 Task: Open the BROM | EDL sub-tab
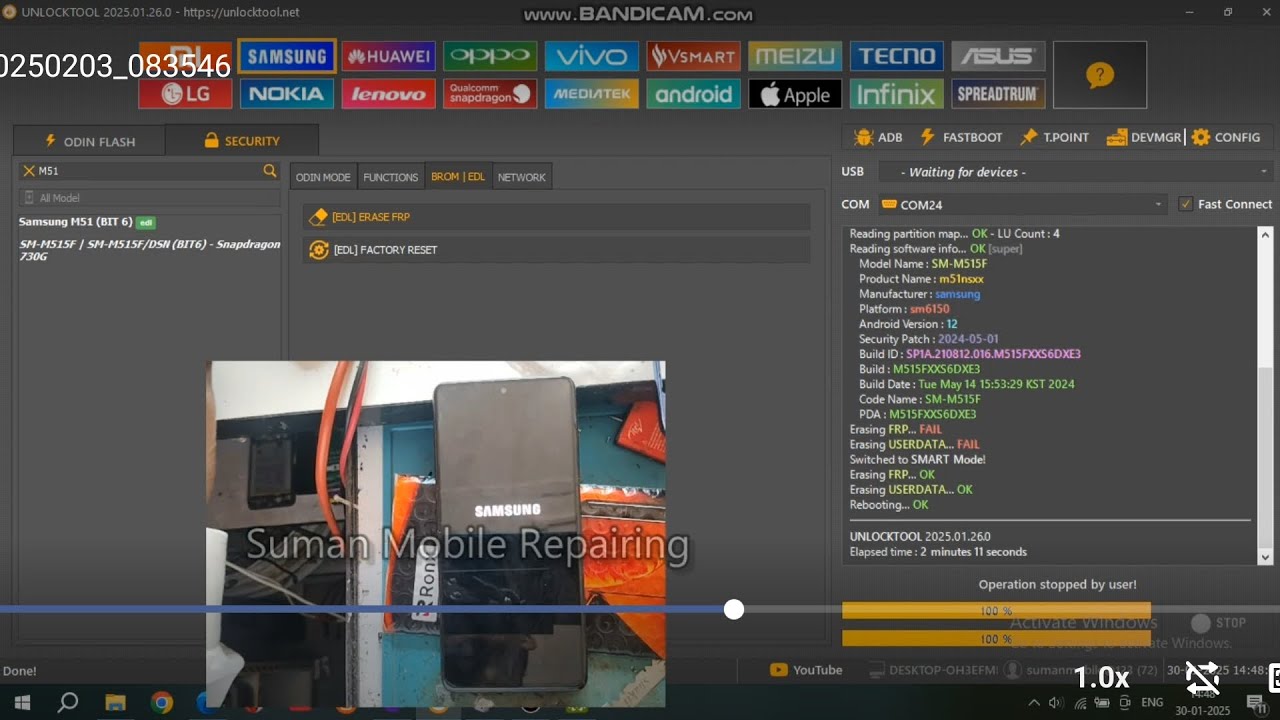458,177
